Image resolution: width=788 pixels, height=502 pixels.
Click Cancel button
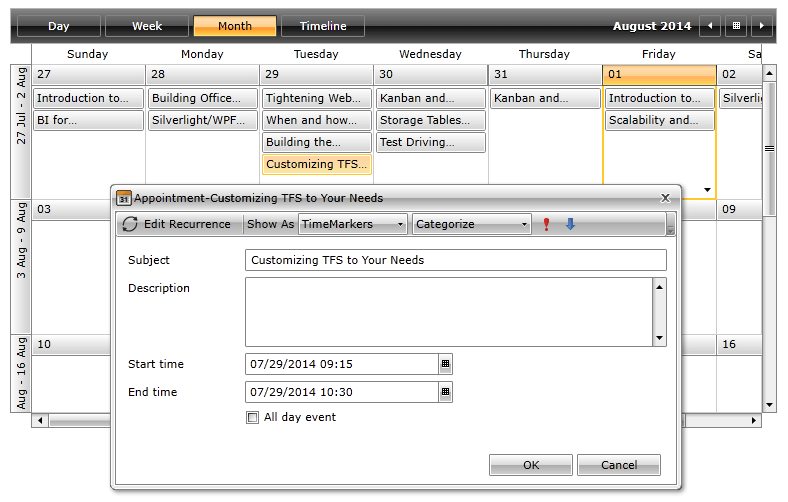[619, 465]
